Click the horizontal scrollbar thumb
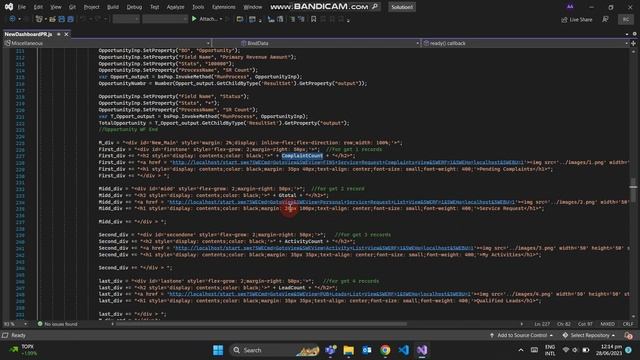 pos(261,324)
